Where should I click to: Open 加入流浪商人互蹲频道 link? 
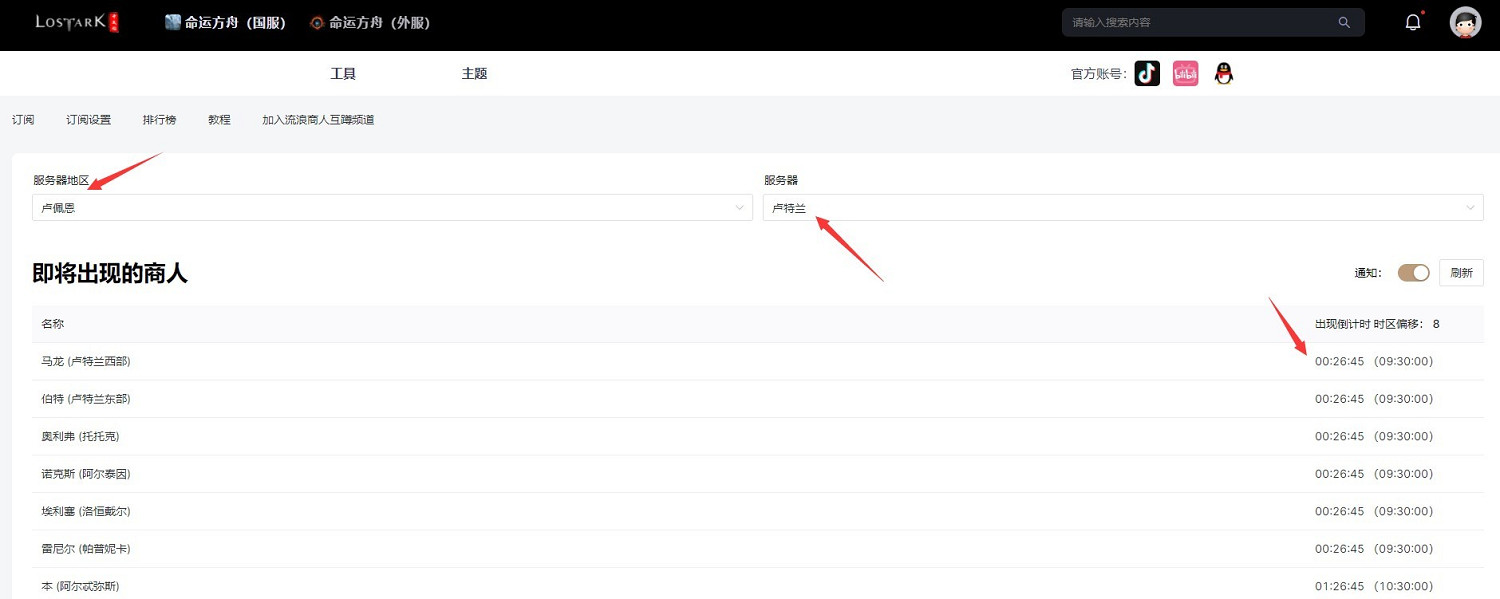click(318, 119)
